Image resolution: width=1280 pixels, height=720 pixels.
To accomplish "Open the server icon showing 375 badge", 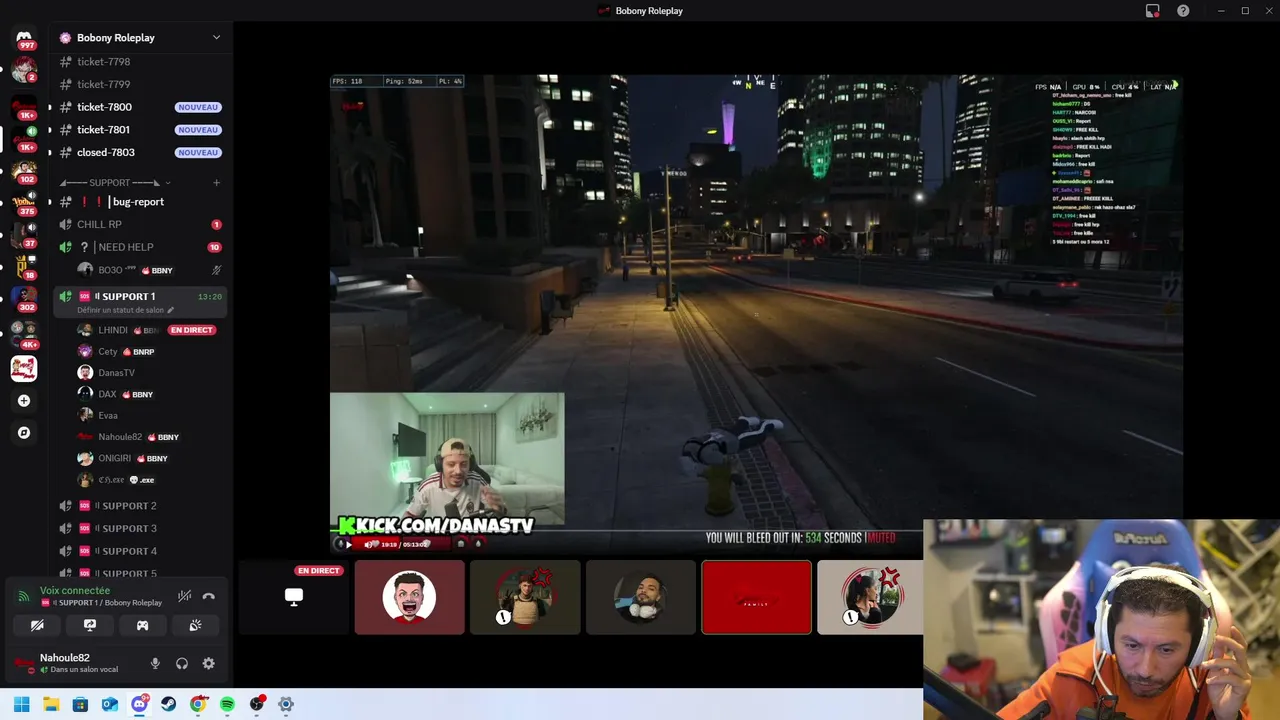I will tap(24, 203).
